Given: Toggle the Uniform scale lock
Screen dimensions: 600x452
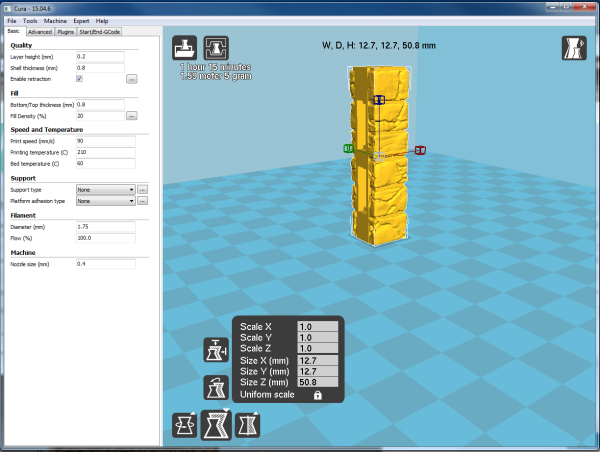Looking at the screenshot, I should coord(317,396).
